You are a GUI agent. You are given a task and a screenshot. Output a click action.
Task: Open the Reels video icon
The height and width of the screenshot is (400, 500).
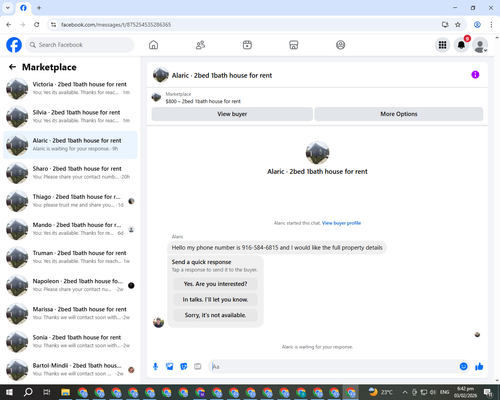[x=247, y=45]
